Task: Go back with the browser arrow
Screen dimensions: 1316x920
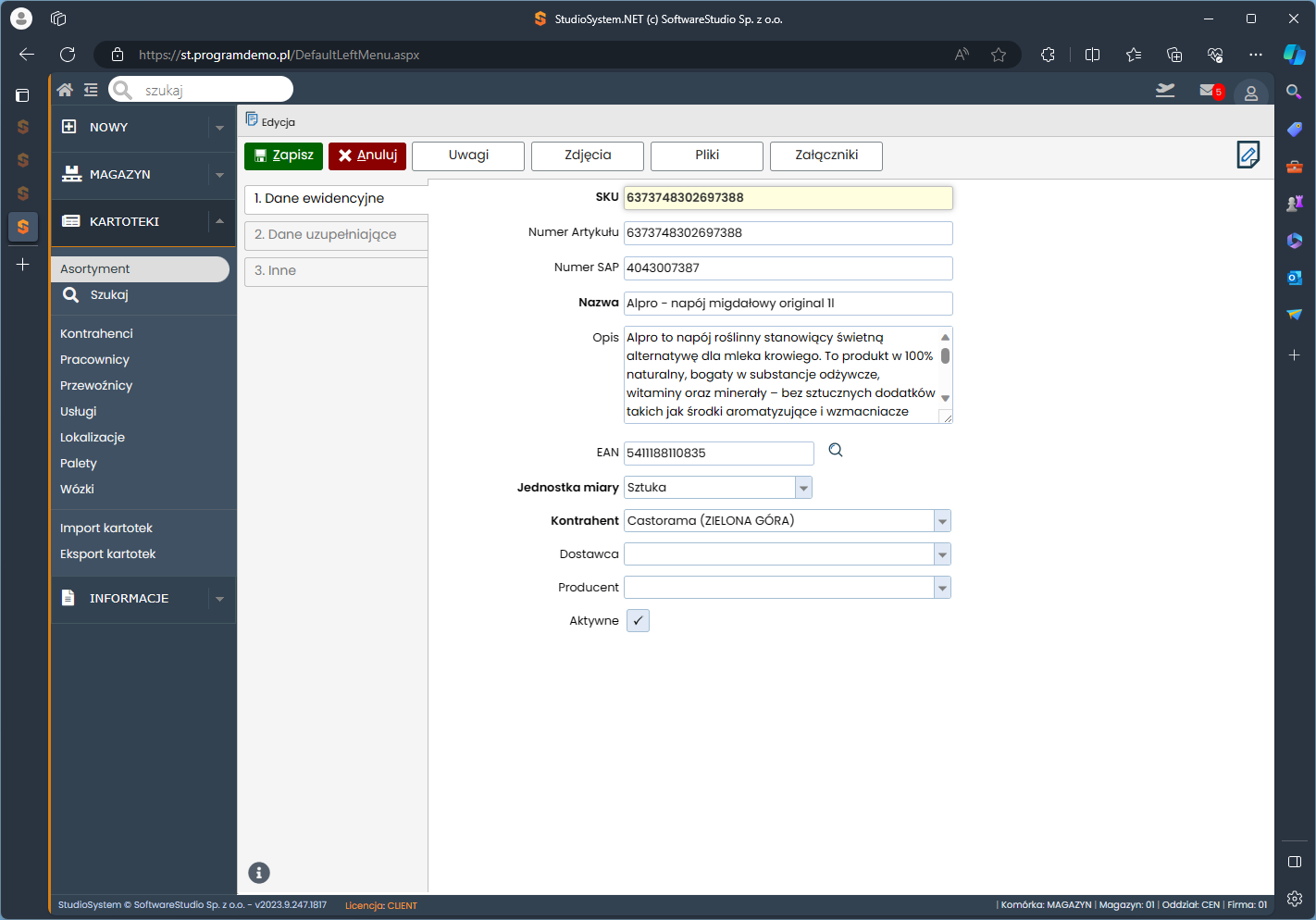Action: coord(27,55)
